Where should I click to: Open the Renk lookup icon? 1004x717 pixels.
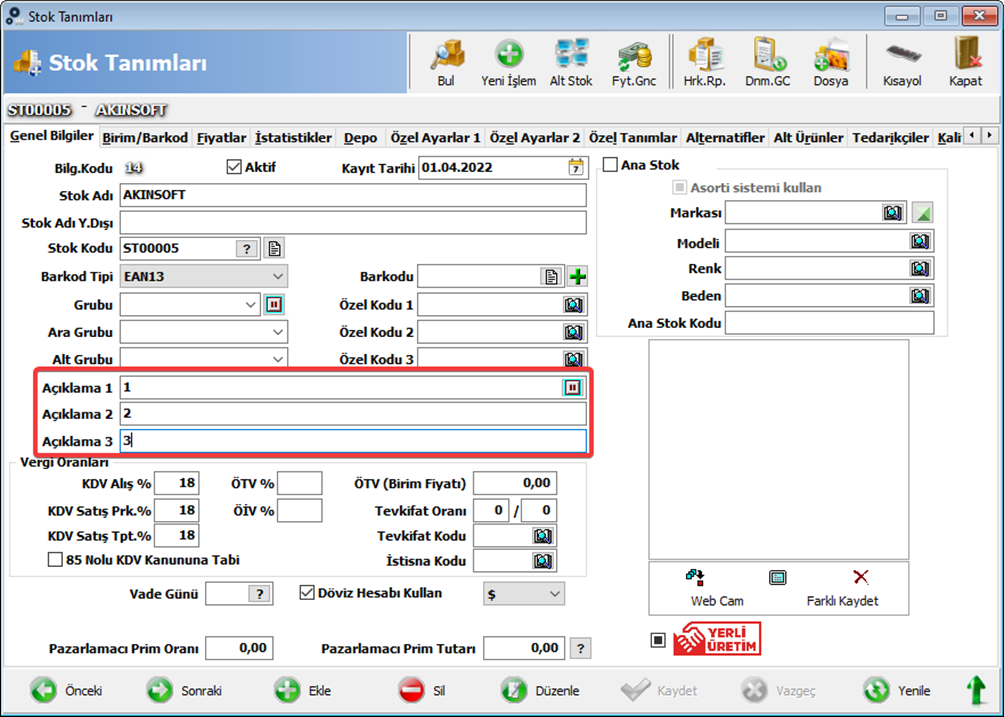tap(920, 268)
